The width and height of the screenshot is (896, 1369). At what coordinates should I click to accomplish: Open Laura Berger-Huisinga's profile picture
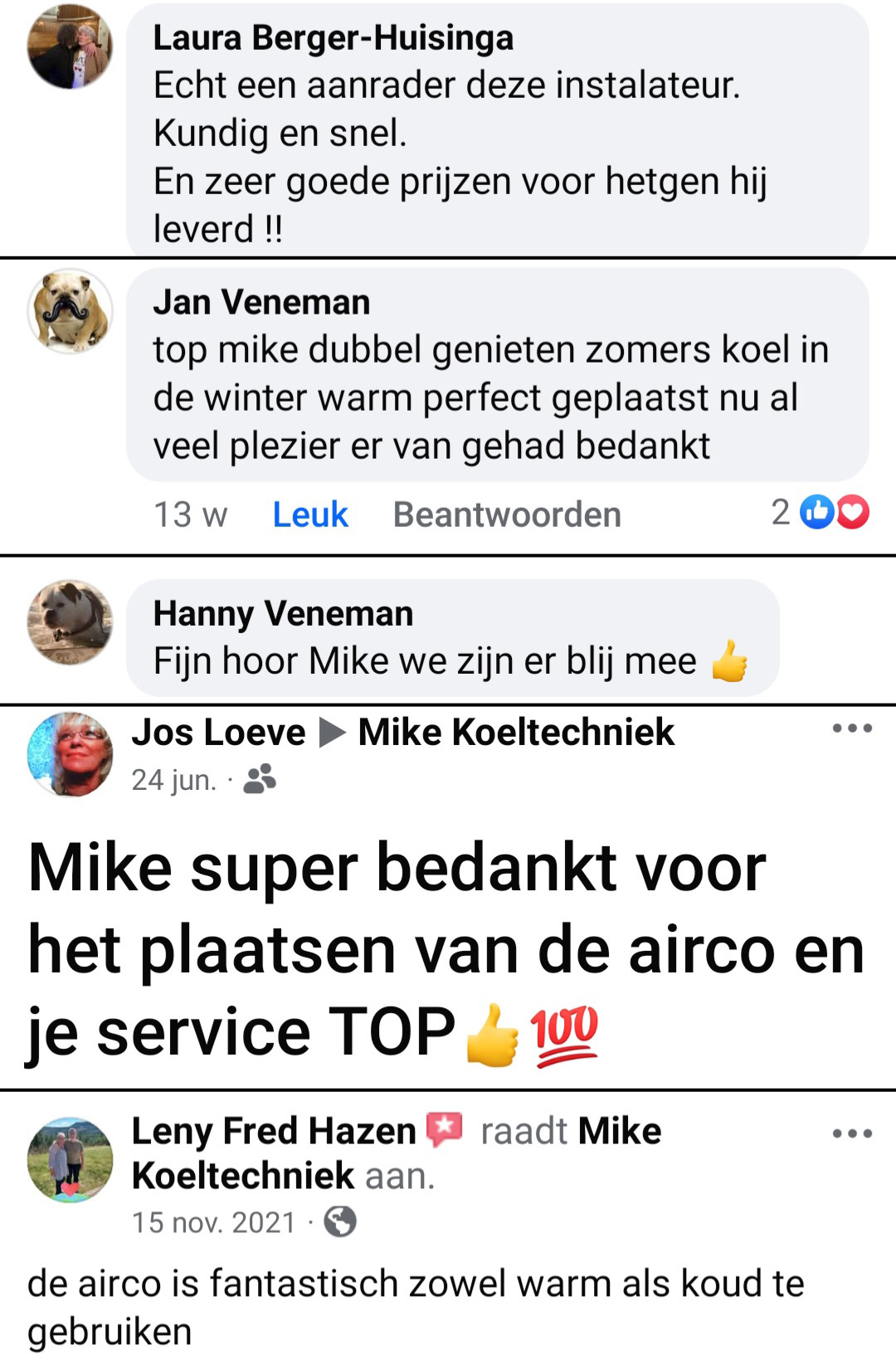click(70, 46)
